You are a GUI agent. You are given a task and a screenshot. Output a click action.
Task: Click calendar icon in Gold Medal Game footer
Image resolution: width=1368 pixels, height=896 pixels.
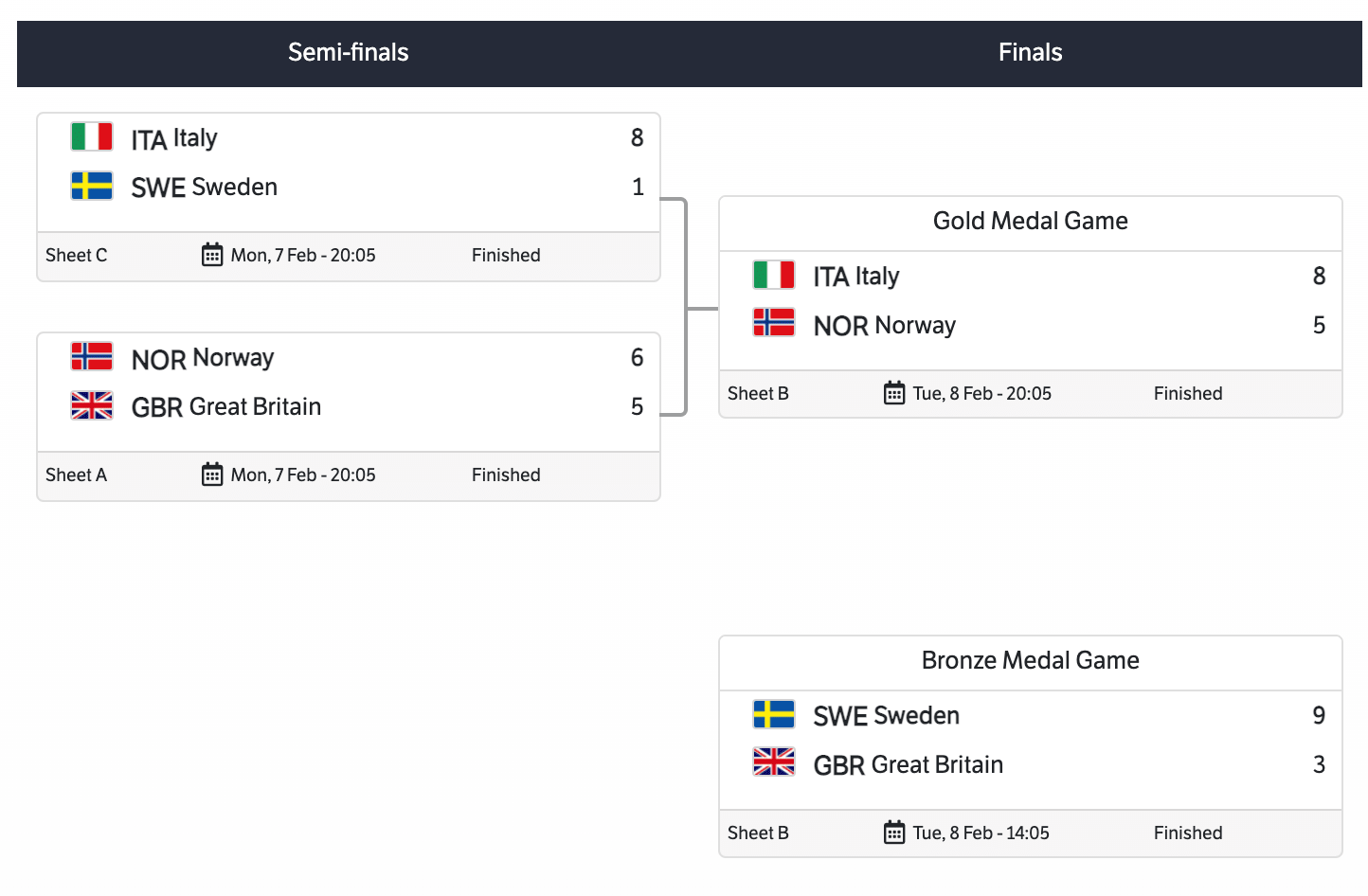click(894, 393)
